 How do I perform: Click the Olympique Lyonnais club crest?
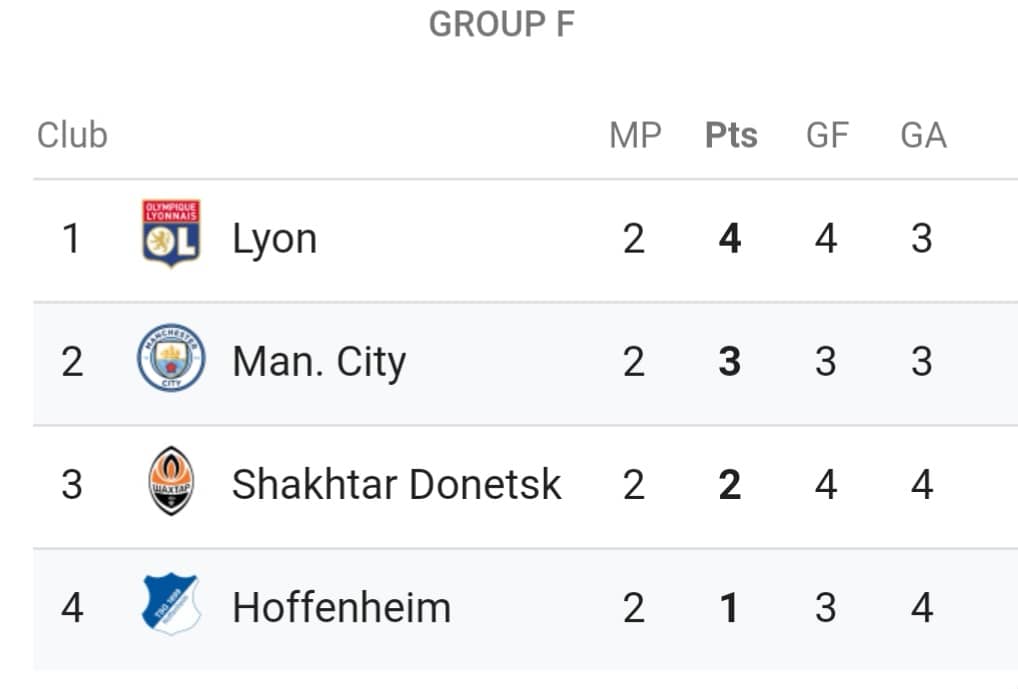(x=171, y=234)
